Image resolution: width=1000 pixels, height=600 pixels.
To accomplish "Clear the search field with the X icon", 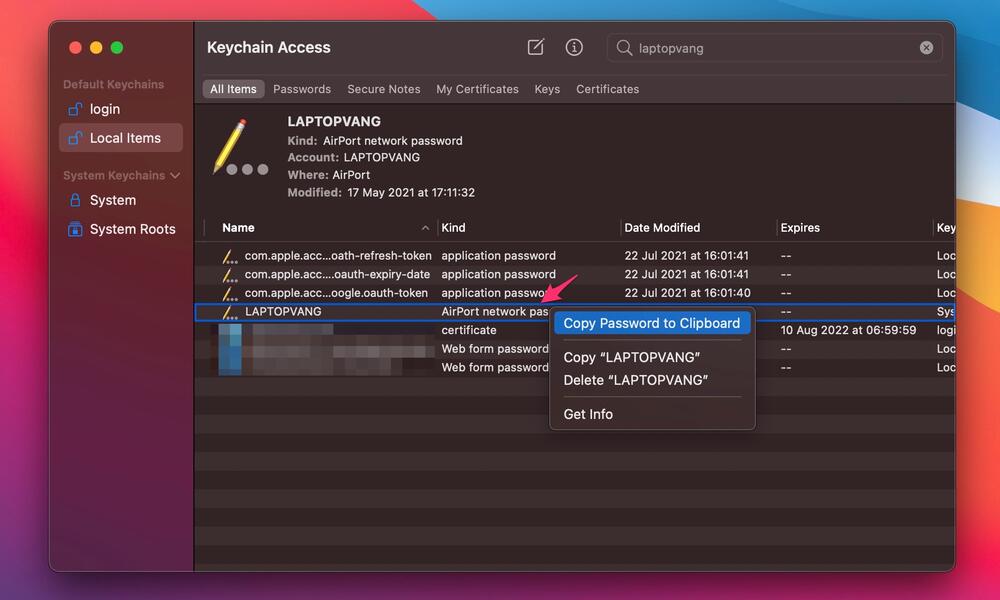I will [926, 48].
